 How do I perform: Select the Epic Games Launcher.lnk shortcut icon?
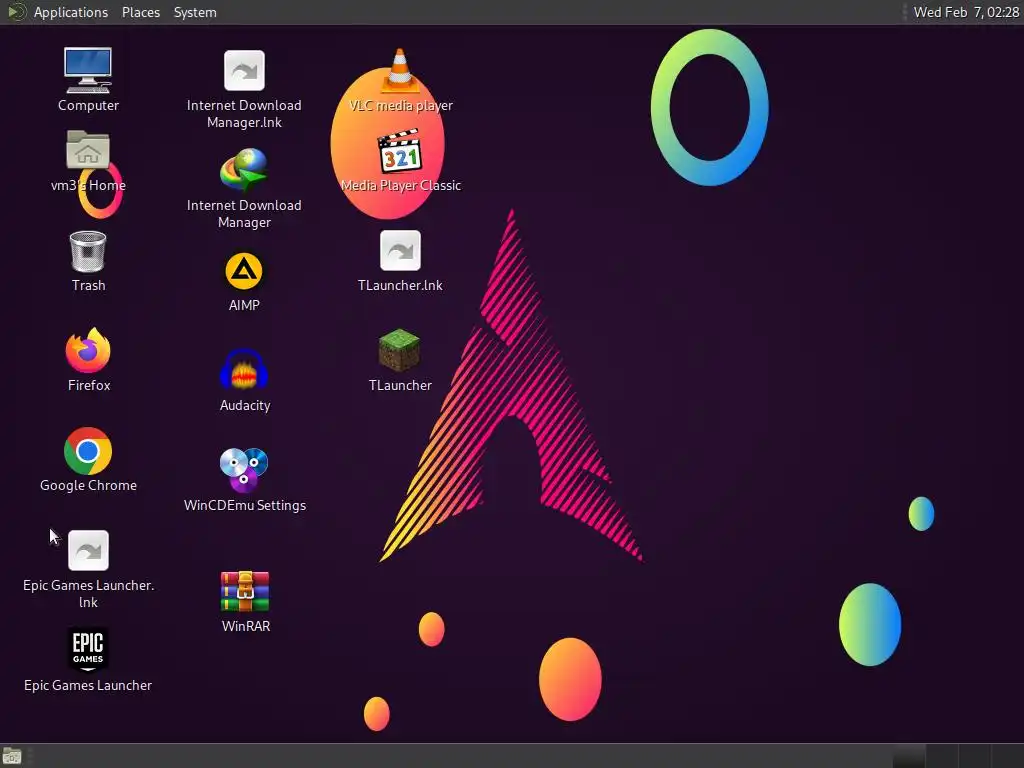point(88,550)
